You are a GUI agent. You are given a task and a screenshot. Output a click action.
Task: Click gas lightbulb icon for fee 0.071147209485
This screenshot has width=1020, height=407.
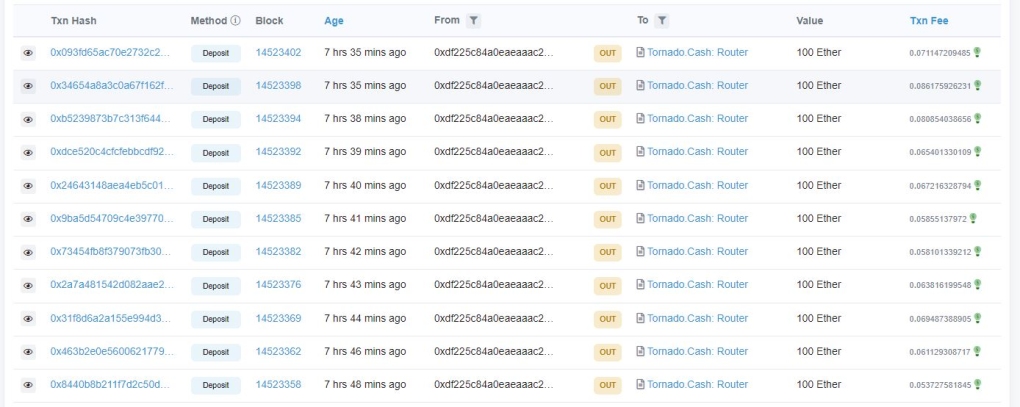pyautogui.click(x=977, y=52)
